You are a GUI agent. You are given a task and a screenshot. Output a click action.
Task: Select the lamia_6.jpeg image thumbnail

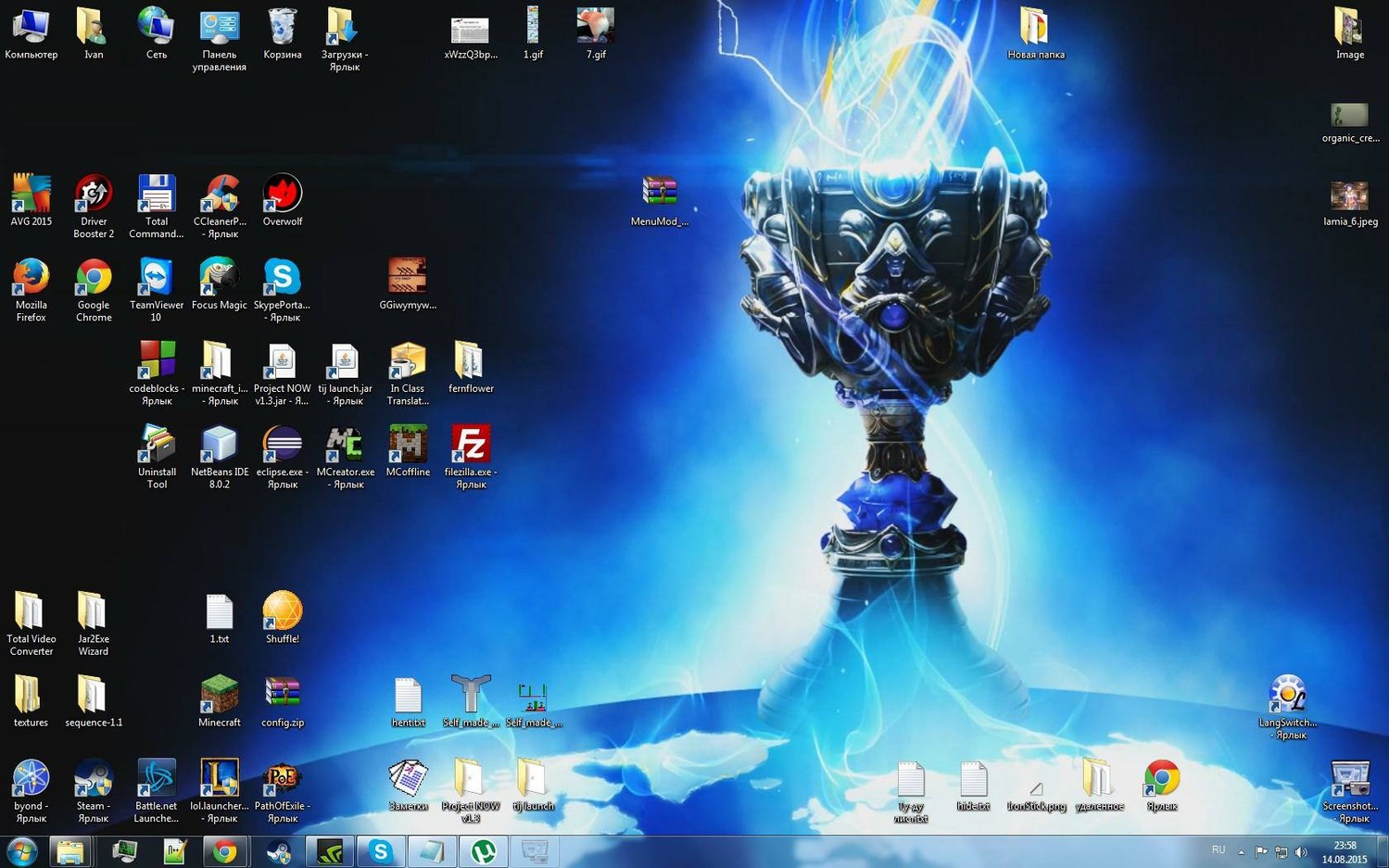point(1349,196)
